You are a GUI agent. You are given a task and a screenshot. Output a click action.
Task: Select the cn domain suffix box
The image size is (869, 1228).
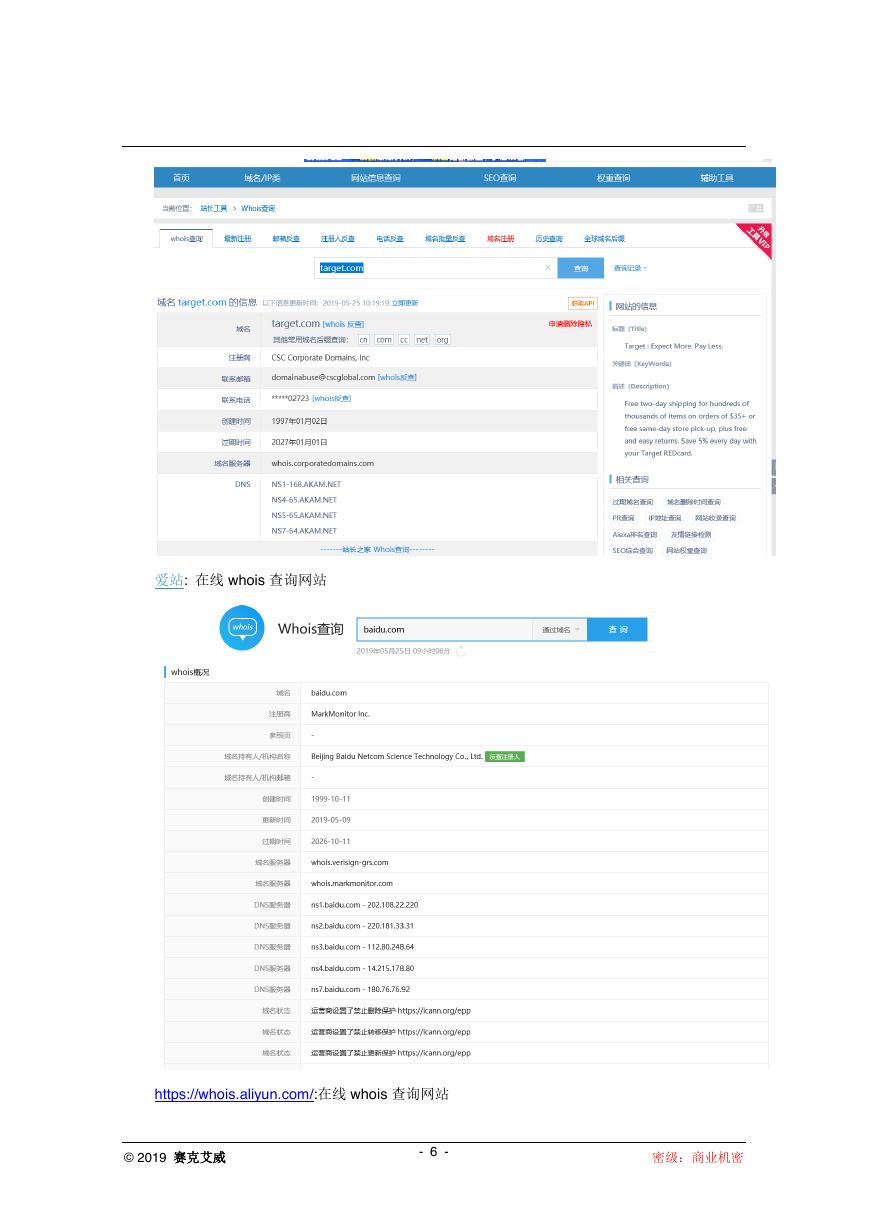[363, 340]
